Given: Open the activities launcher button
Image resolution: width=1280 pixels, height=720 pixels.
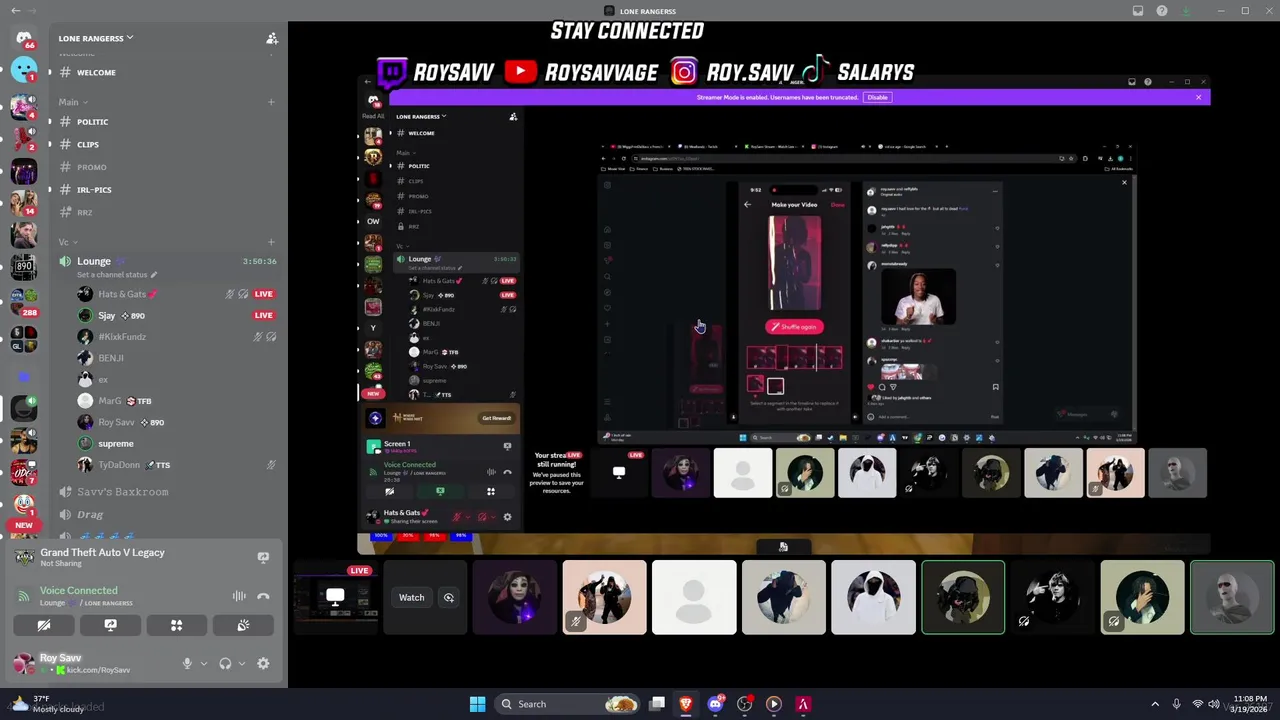Looking at the screenshot, I should coord(176,625).
